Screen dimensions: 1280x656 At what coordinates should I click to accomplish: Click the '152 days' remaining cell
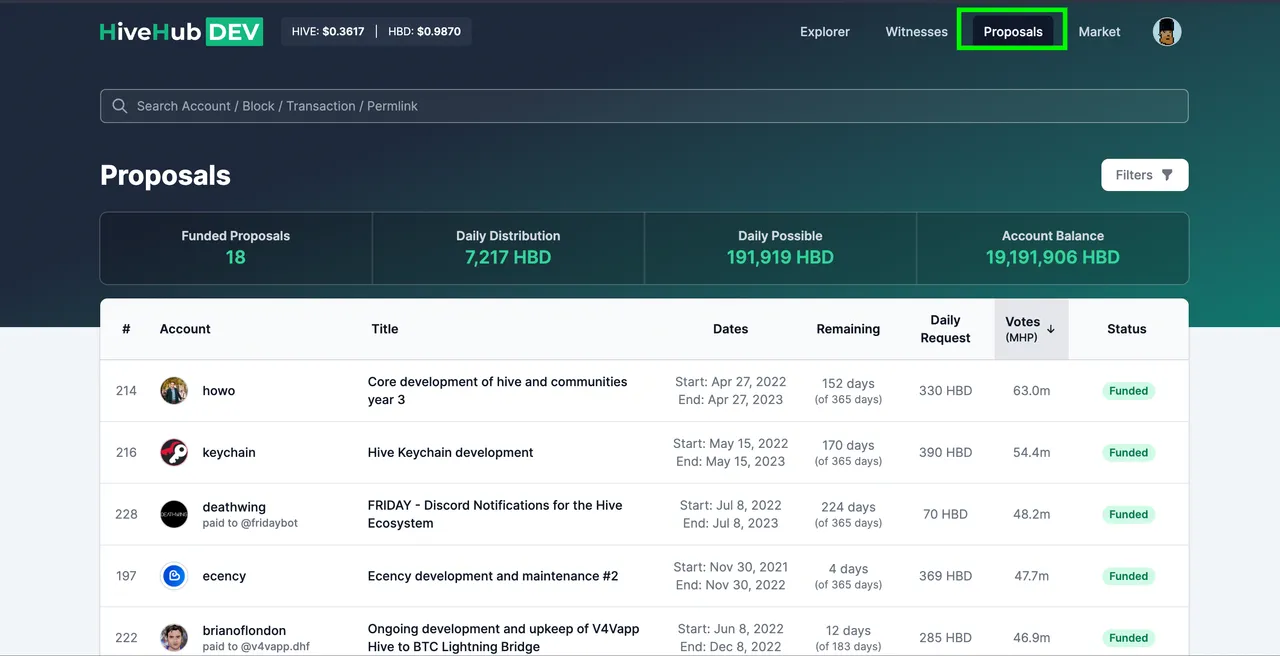click(848, 391)
